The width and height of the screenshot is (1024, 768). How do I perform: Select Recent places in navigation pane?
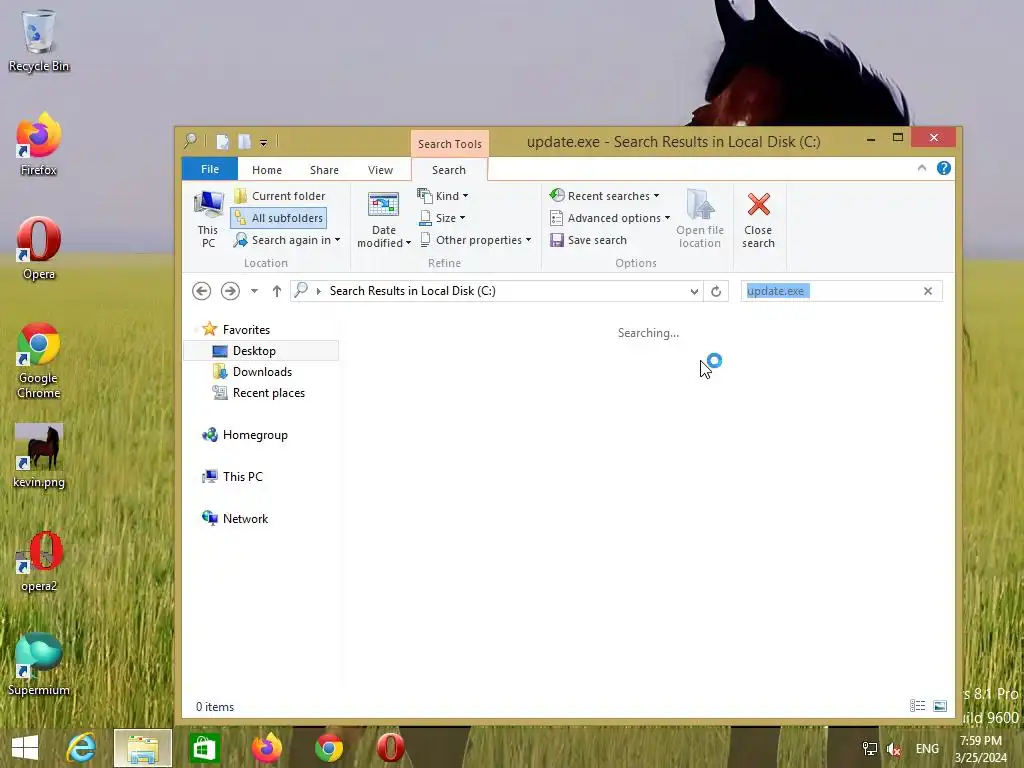click(259, 392)
